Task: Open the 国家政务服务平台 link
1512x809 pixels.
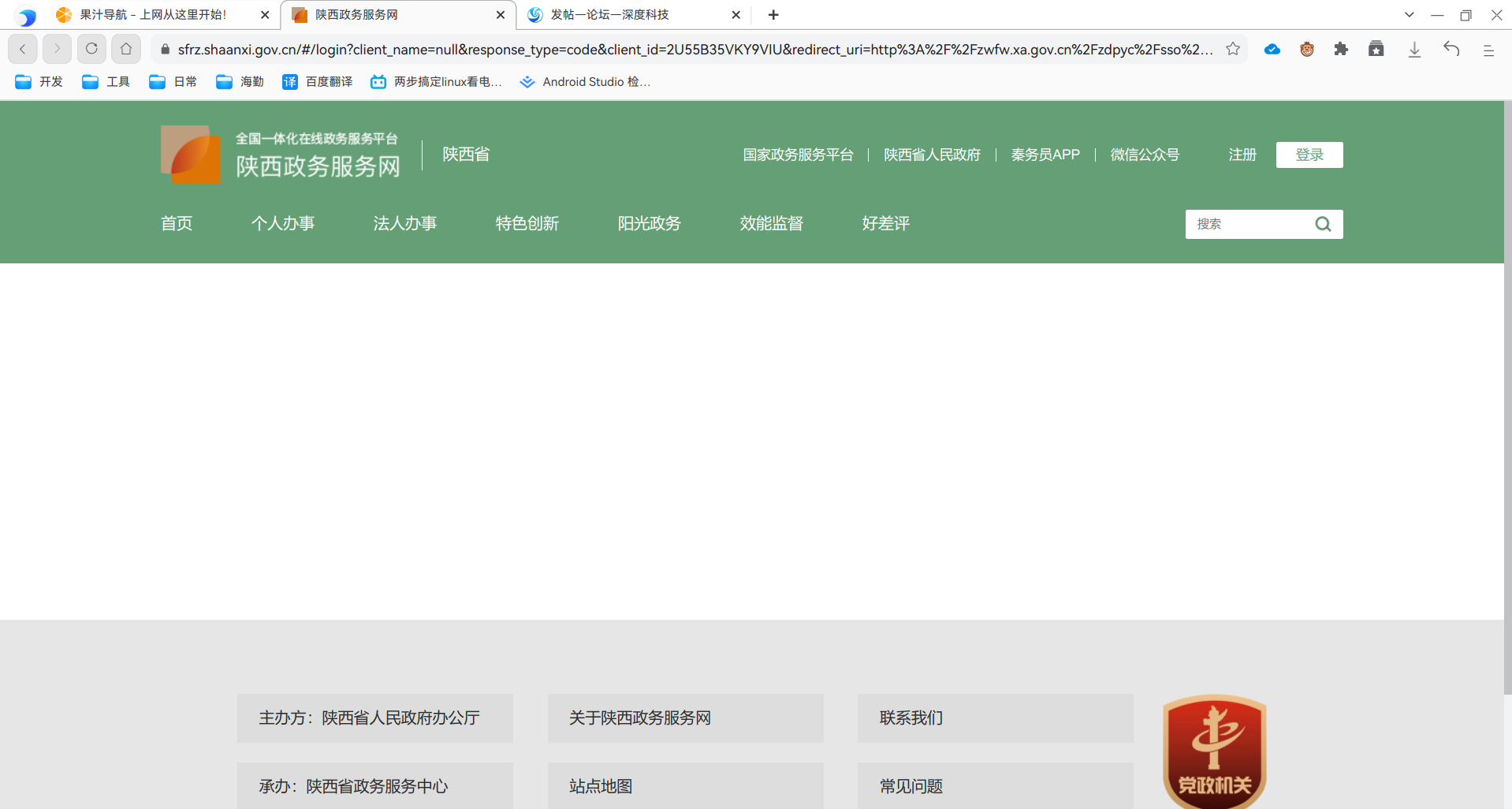Action: [798, 155]
